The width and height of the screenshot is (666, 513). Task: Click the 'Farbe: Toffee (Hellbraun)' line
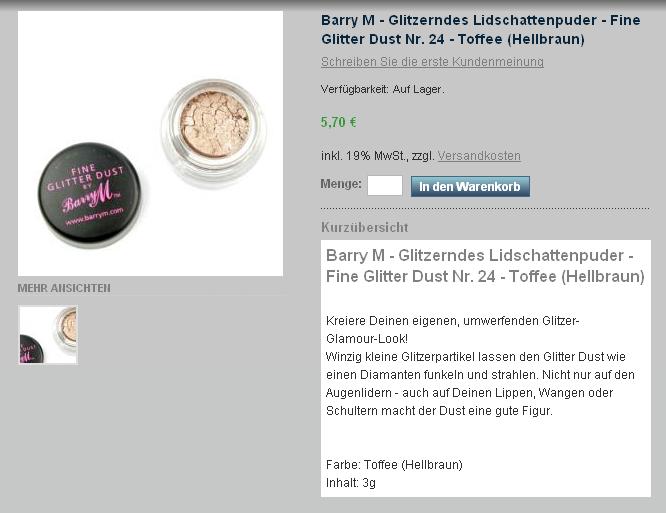394,465
